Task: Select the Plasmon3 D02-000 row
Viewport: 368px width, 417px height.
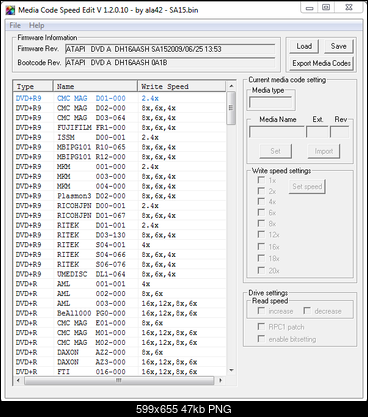Action: [120, 196]
